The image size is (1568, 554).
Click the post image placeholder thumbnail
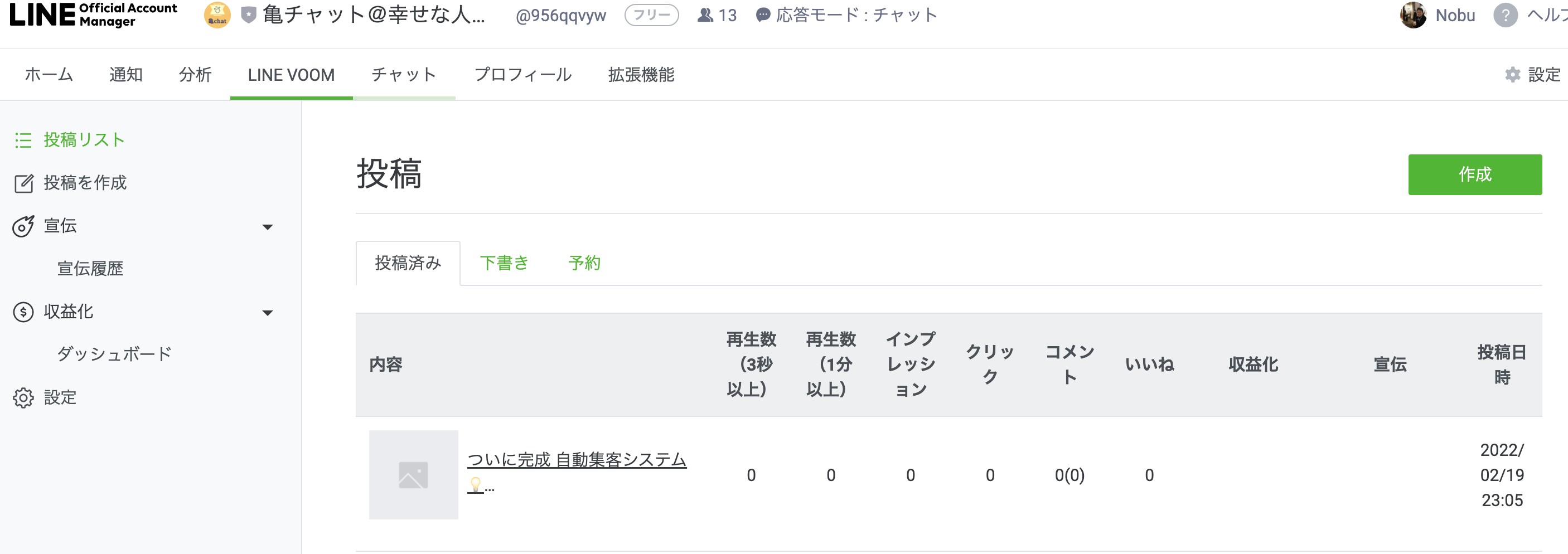click(x=413, y=475)
